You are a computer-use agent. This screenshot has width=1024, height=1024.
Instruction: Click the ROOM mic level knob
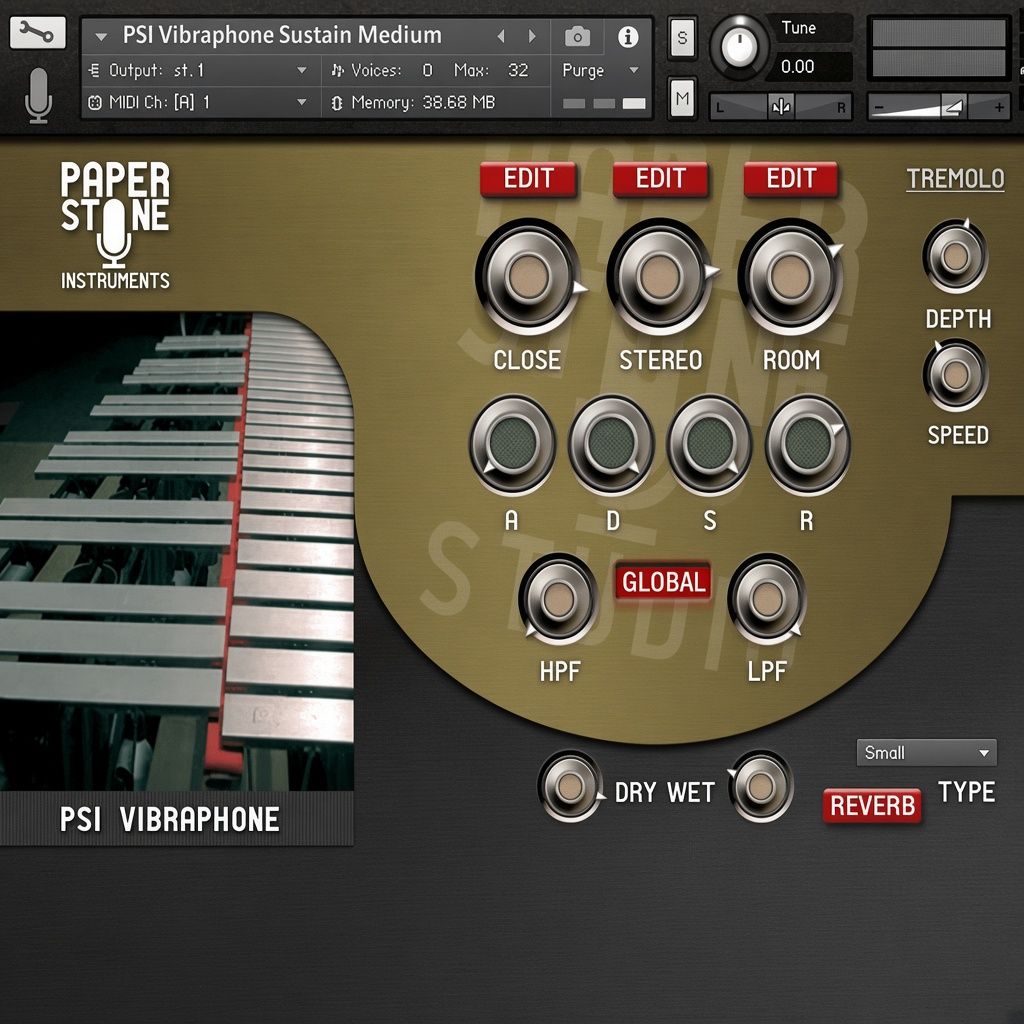coord(790,277)
